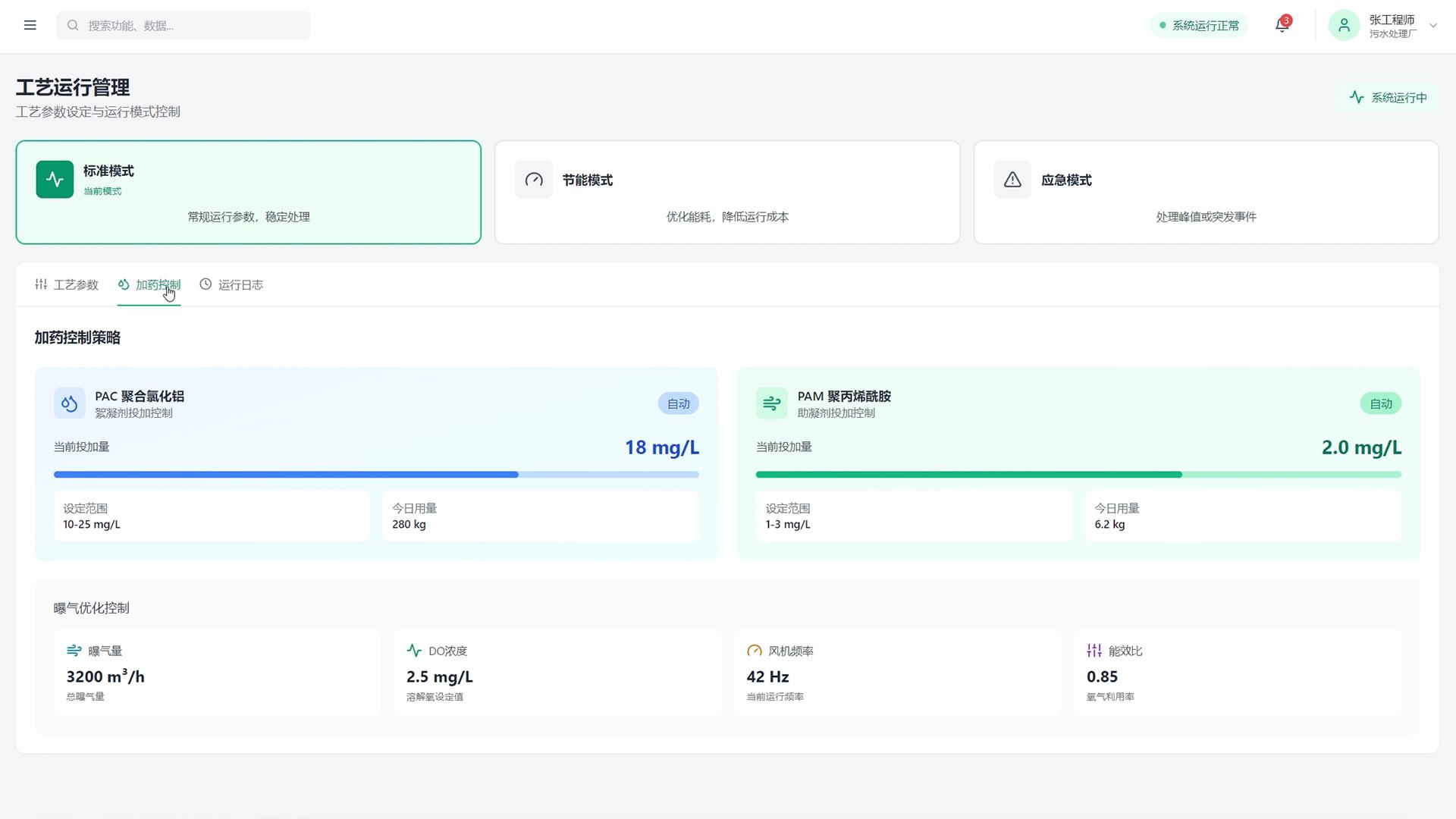
Task: Expand the 张工程师 user dropdown chevron
Action: point(1433,26)
